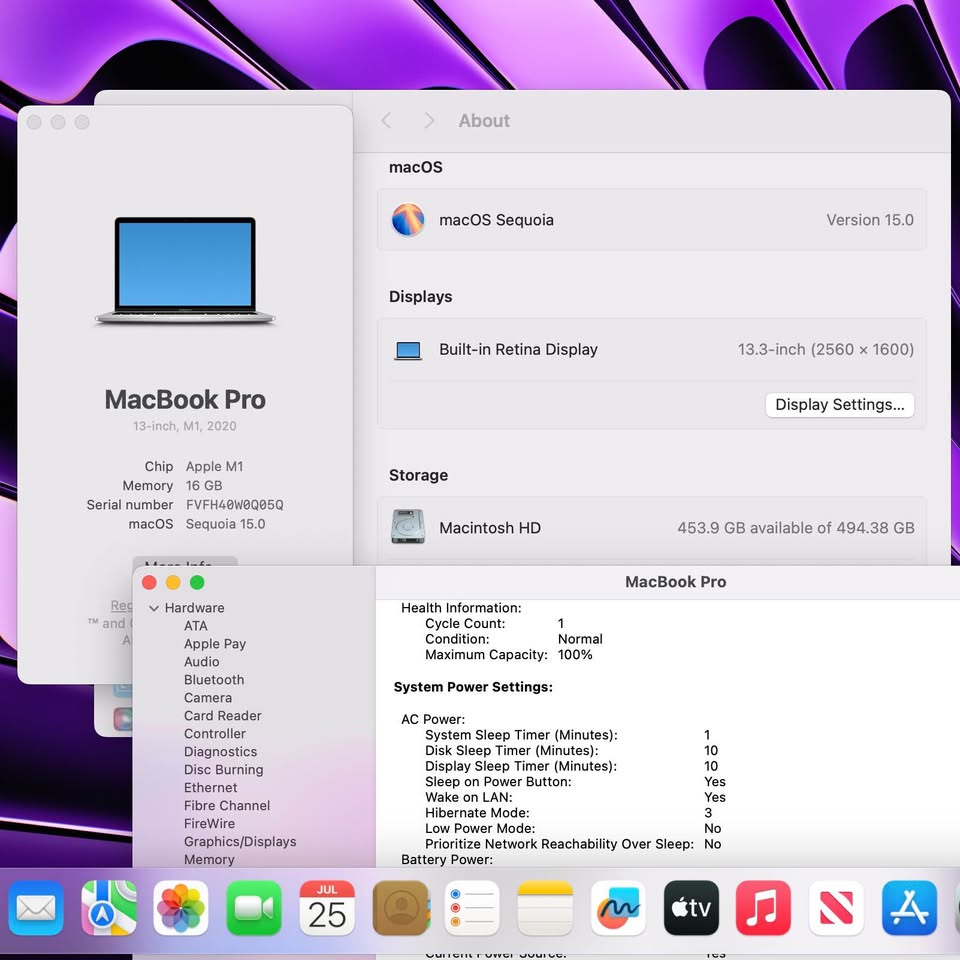Open the Notes app in the Dock

pos(545,908)
